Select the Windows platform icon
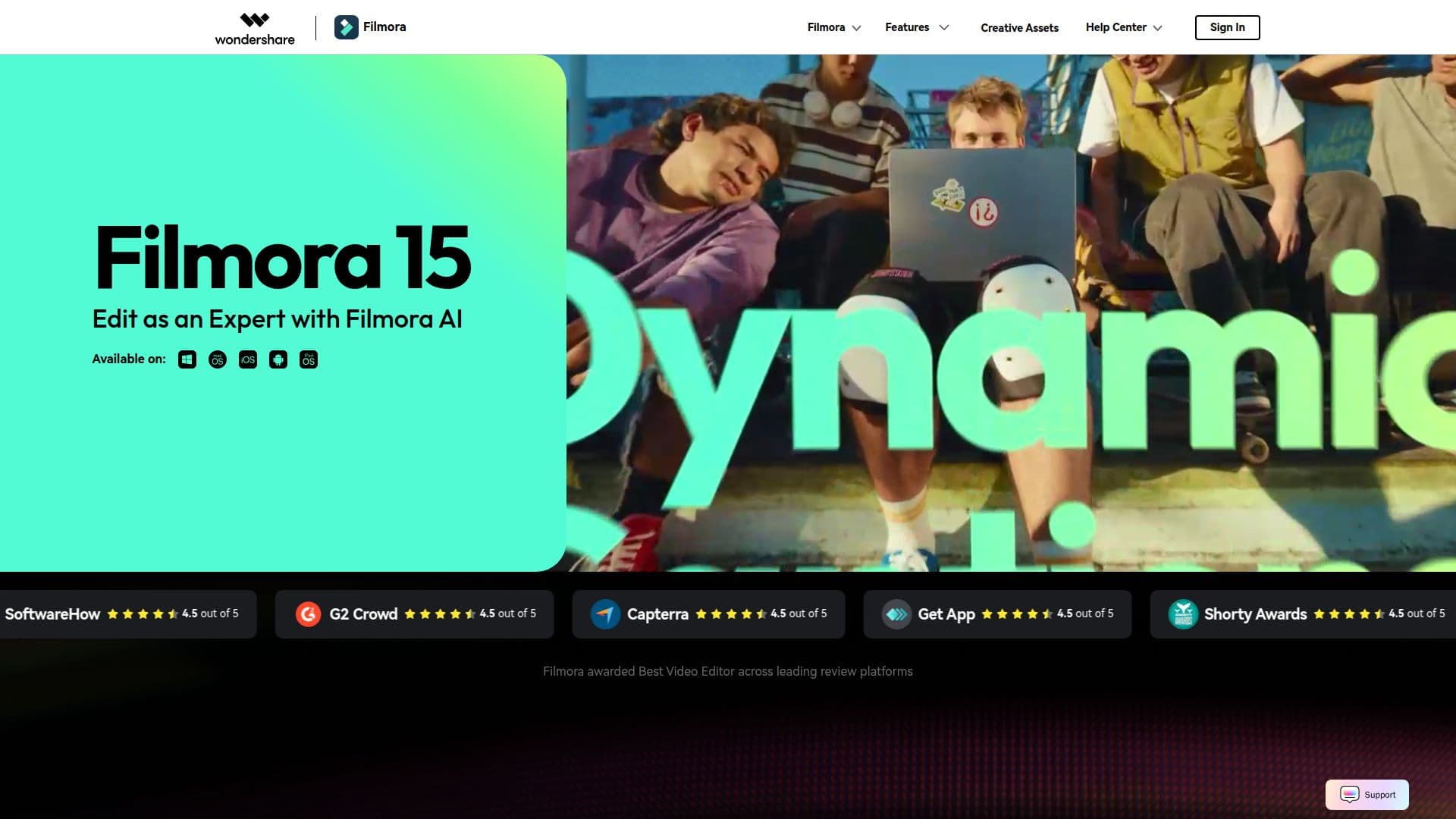This screenshot has width=1456, height=819. pos(187,359)
